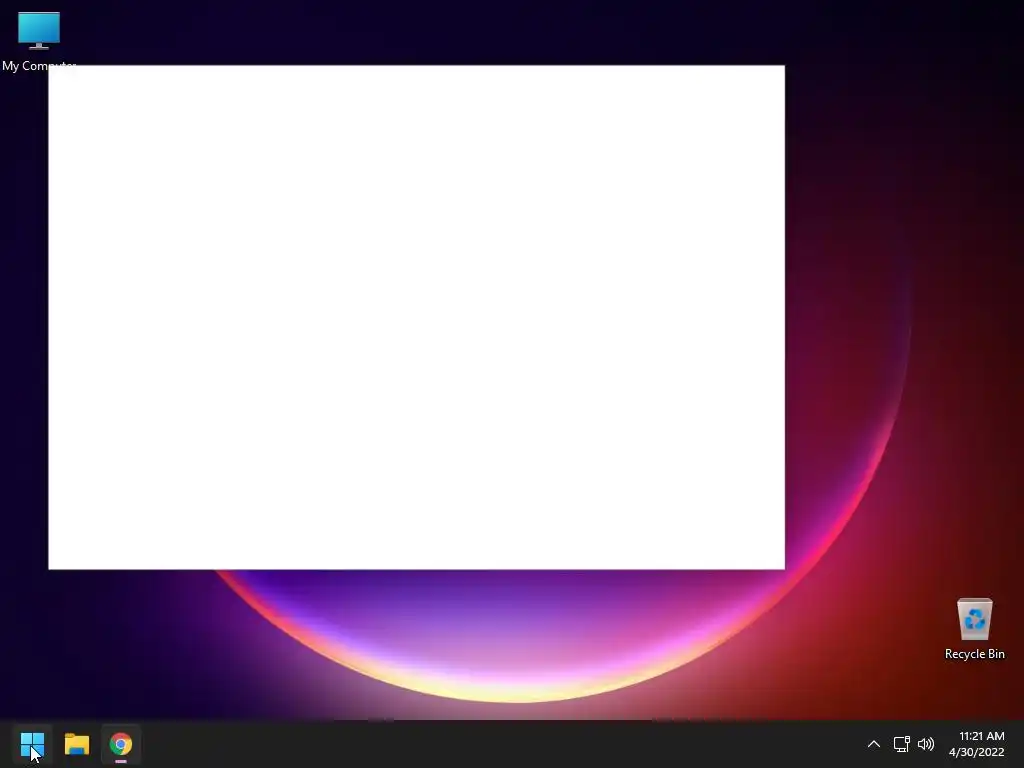Open the network status tray icon
This screenshot has width=1024, height=768.
(x=901, y=744)
